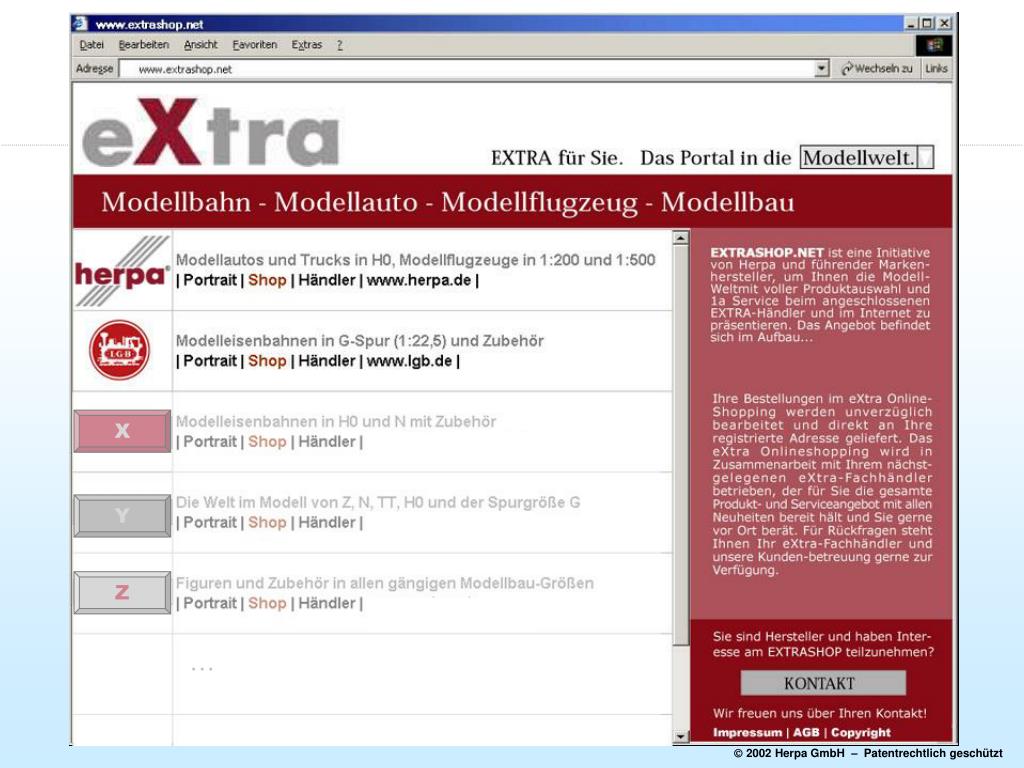Open the Copyright link

pos(861,733)
